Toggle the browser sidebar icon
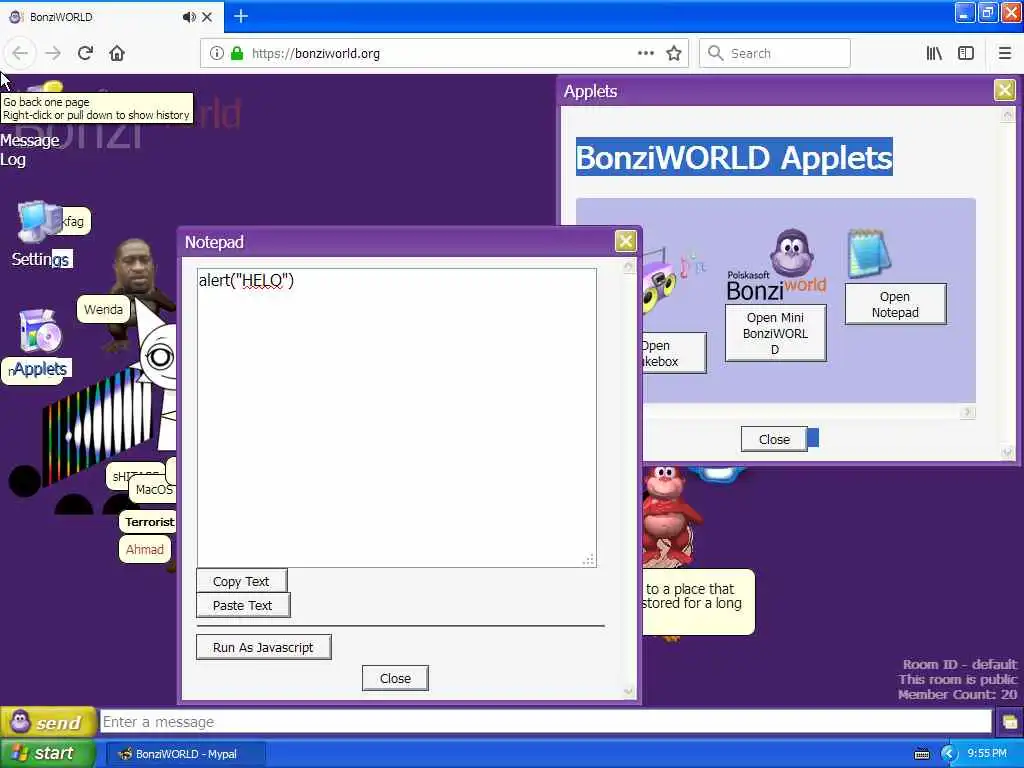The image size is (1024, 768). pos(966,53)
